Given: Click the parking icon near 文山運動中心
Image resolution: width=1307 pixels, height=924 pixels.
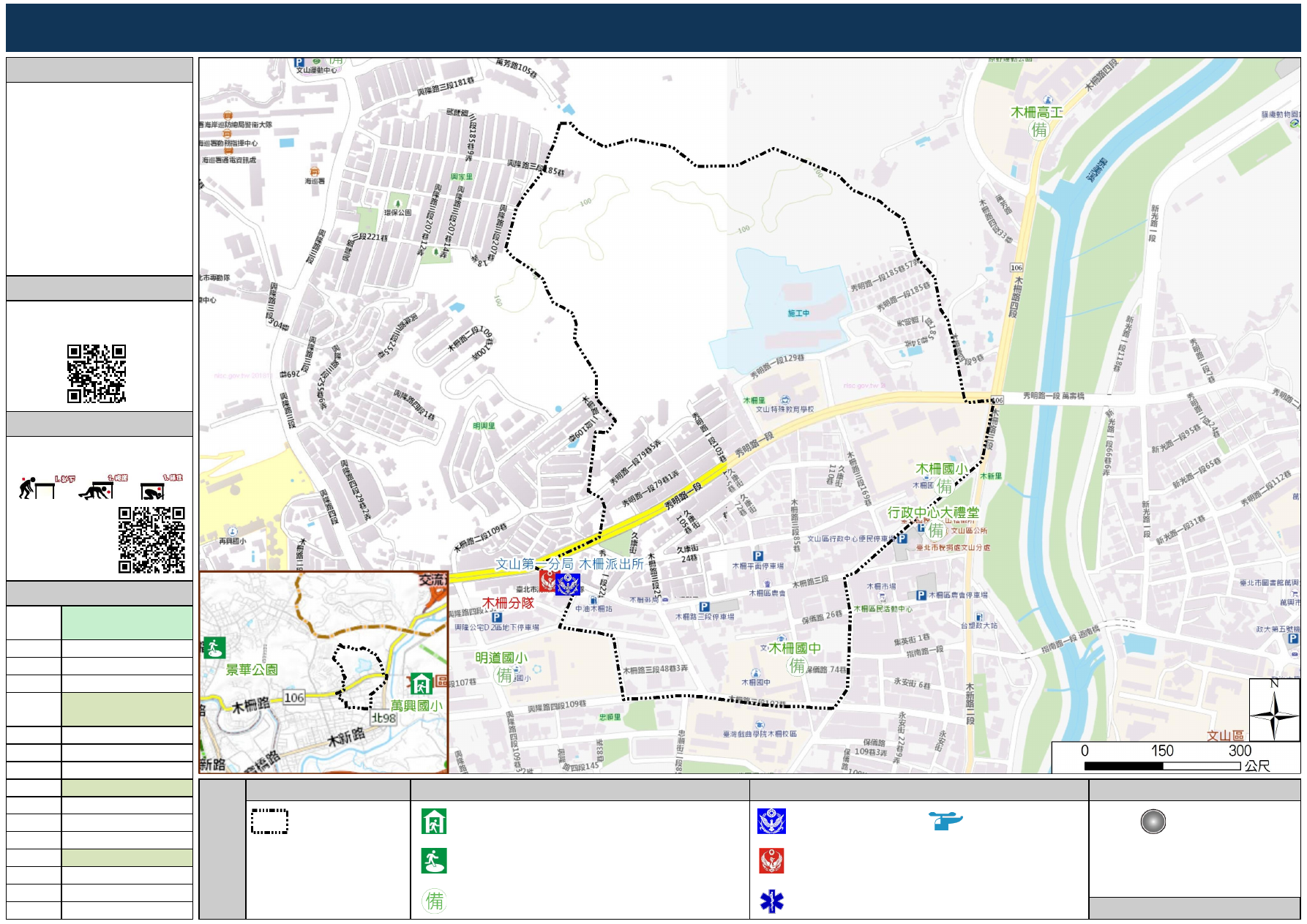Looking at the screenshot, I should pos(299,63).
